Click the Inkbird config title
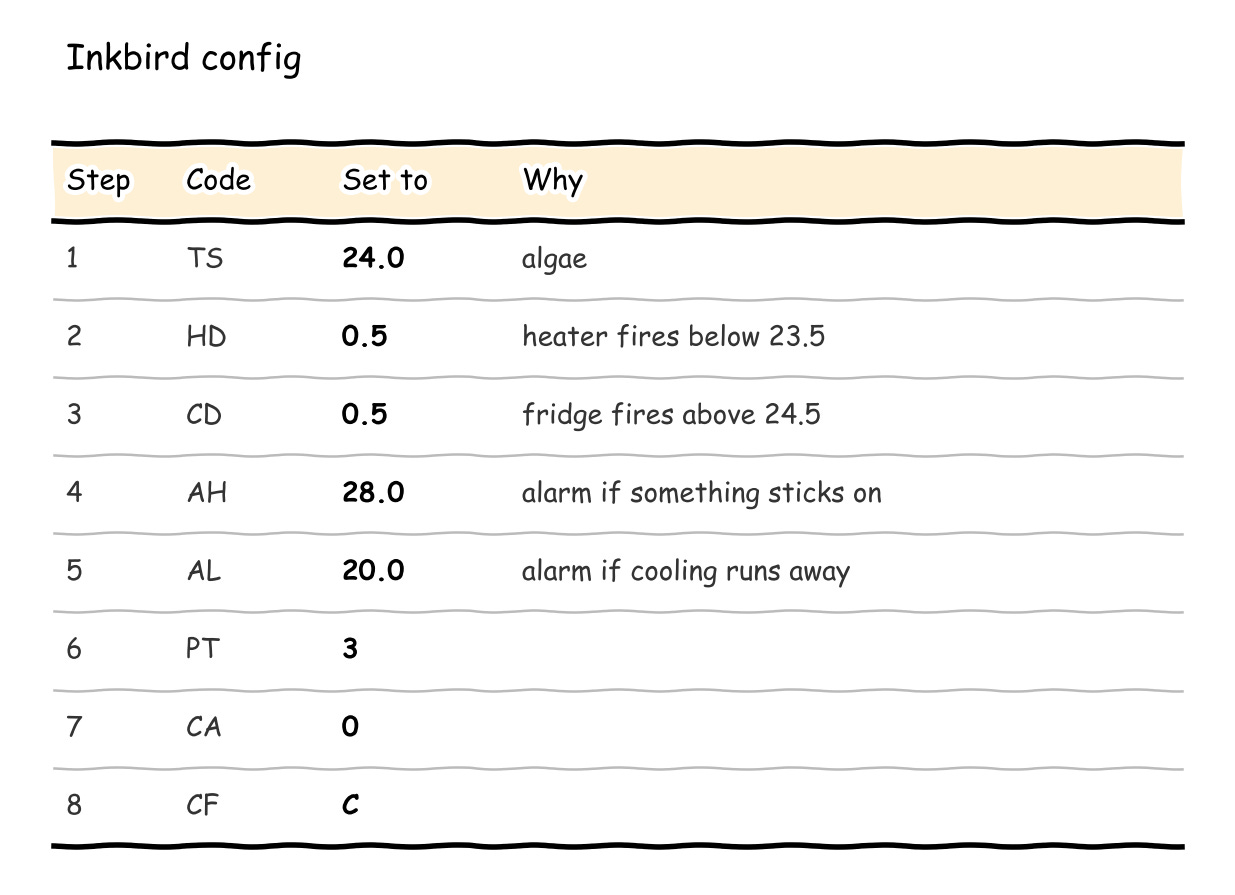 183,58
